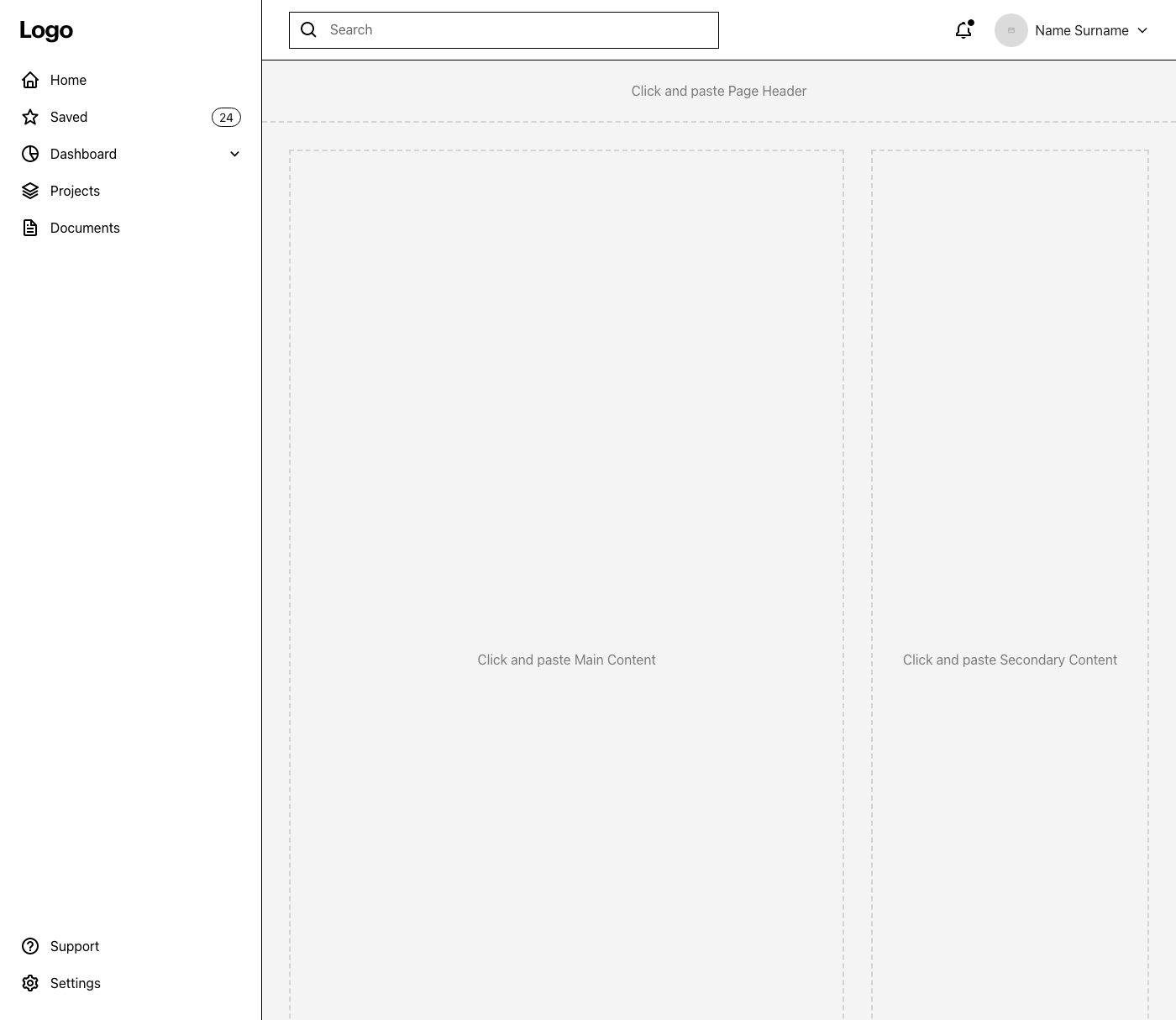This screenshot has height=1020, width=1176.
Task: Click the Logo in sidebar
Action: coord(46,30)
